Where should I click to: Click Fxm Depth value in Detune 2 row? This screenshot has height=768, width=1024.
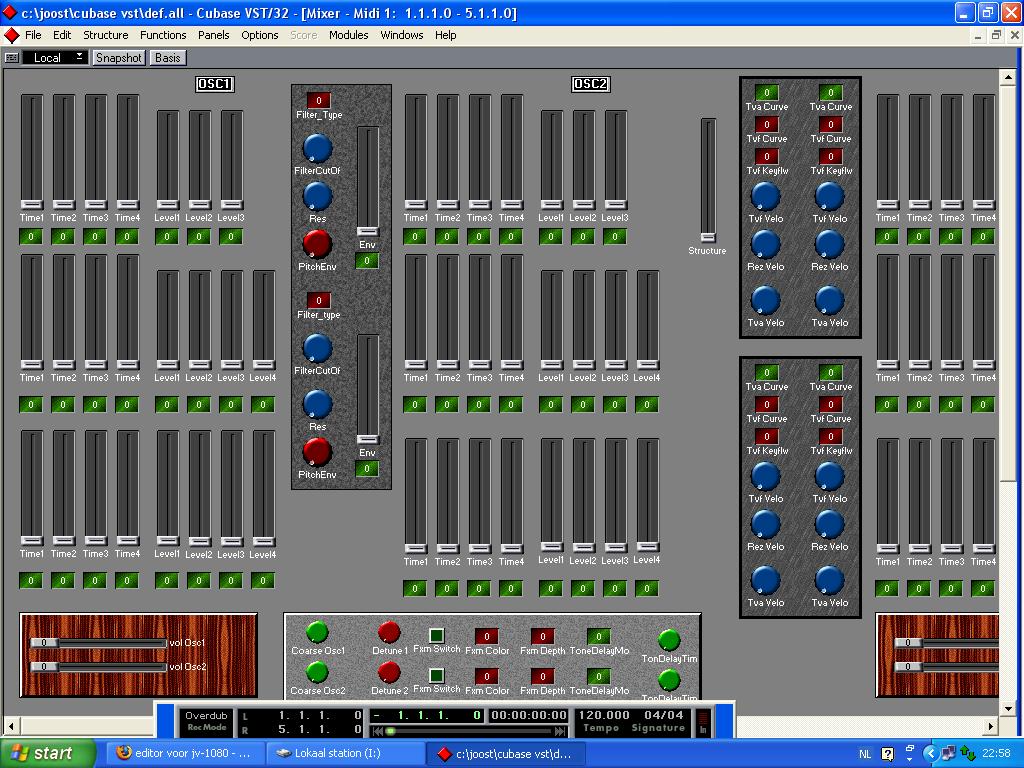(543, 677)
